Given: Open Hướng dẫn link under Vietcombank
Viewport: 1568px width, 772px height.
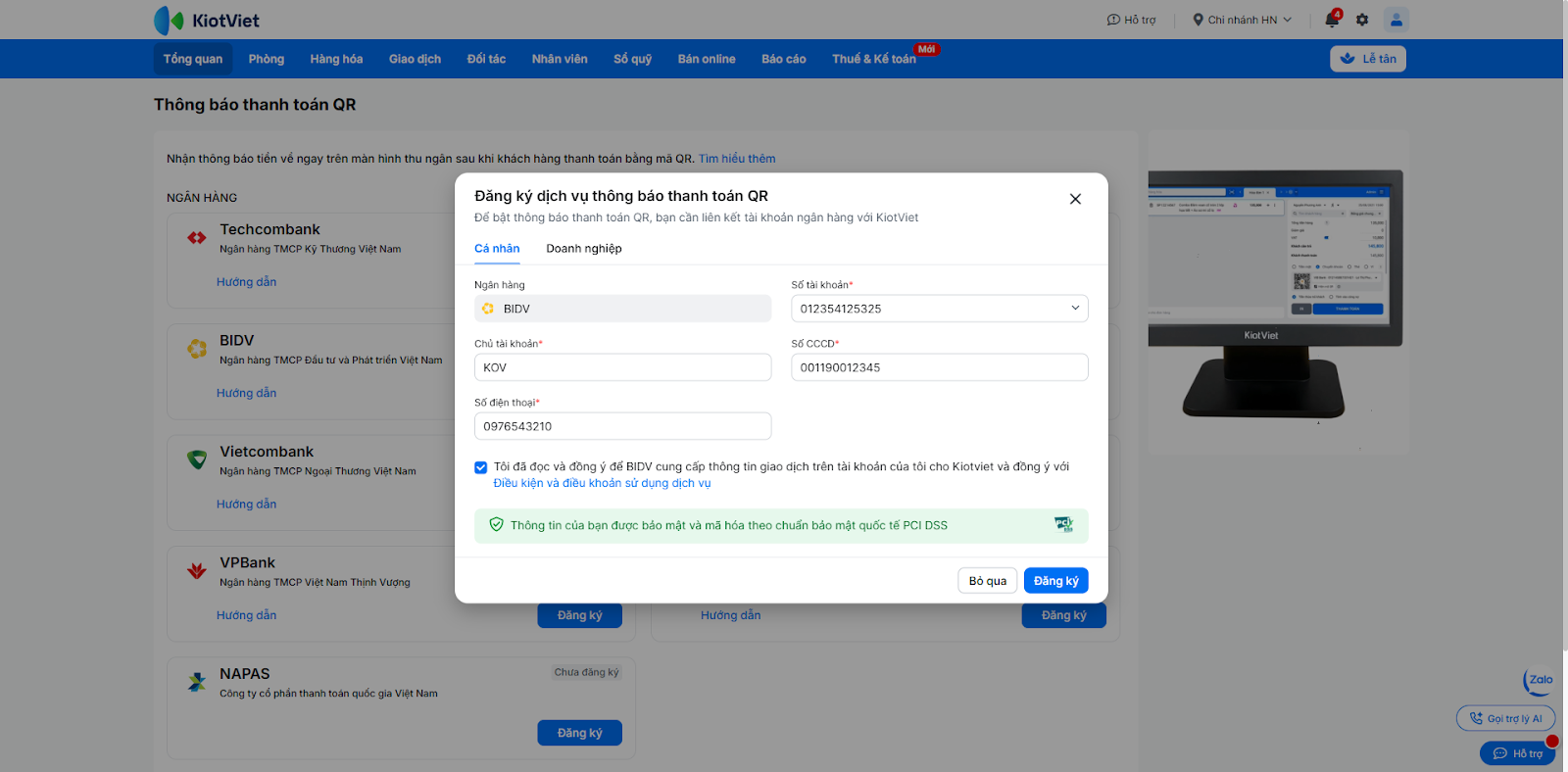Looking at the screenshot, I should [247, 505].
